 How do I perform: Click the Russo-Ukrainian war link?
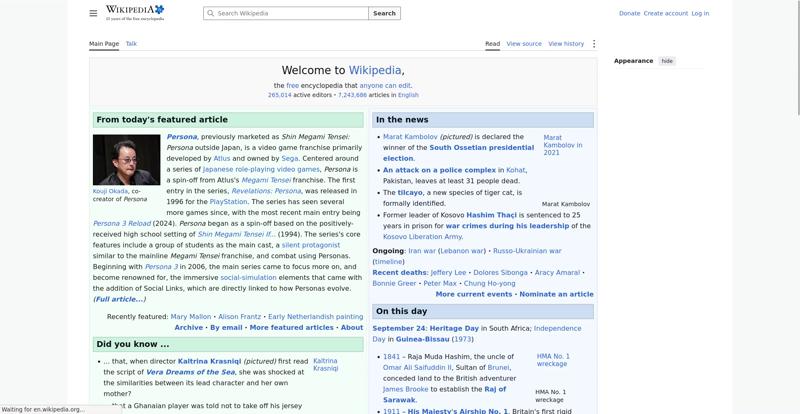tap(528, 251)
